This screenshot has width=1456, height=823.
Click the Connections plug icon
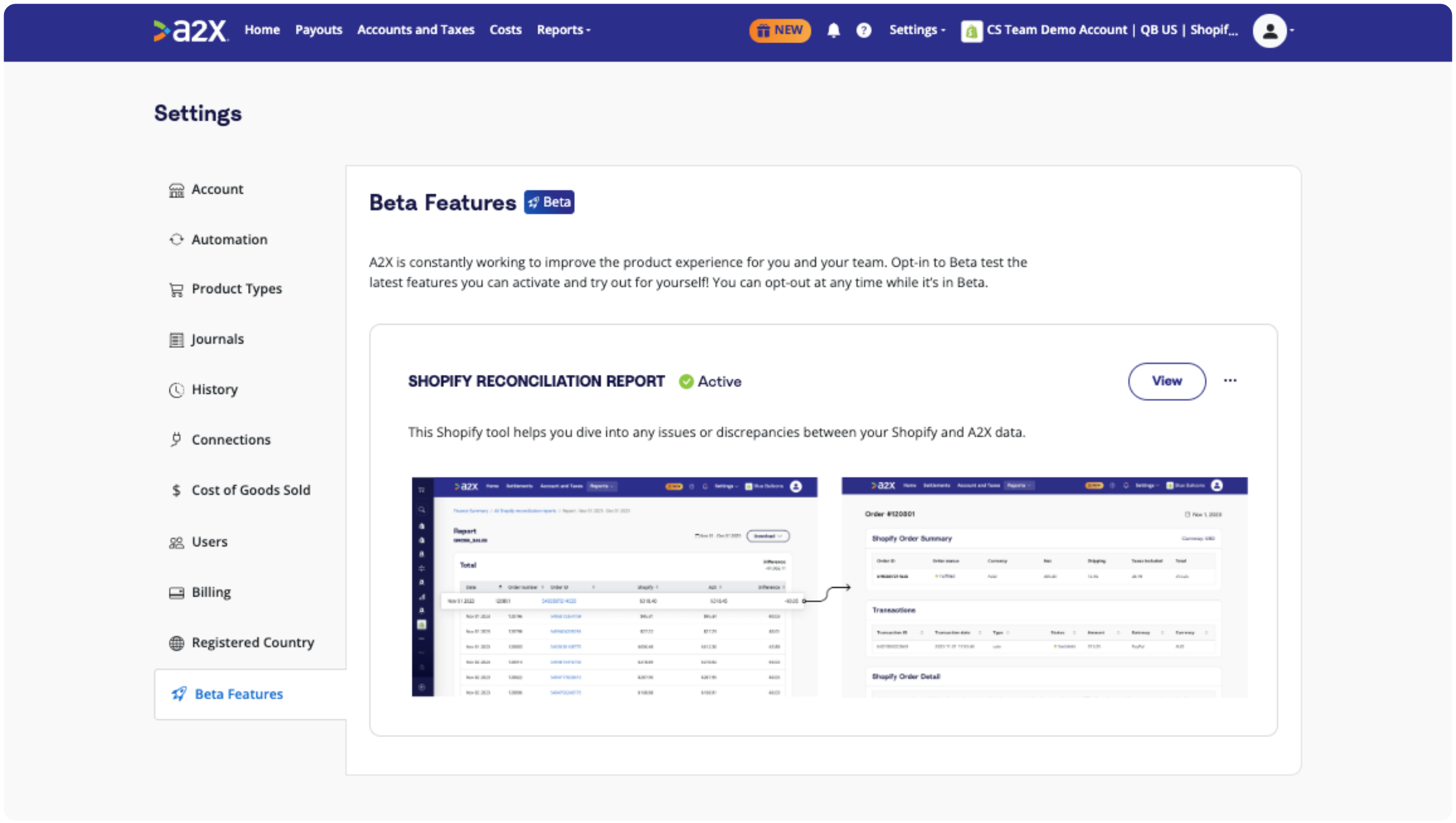[176, 439]
